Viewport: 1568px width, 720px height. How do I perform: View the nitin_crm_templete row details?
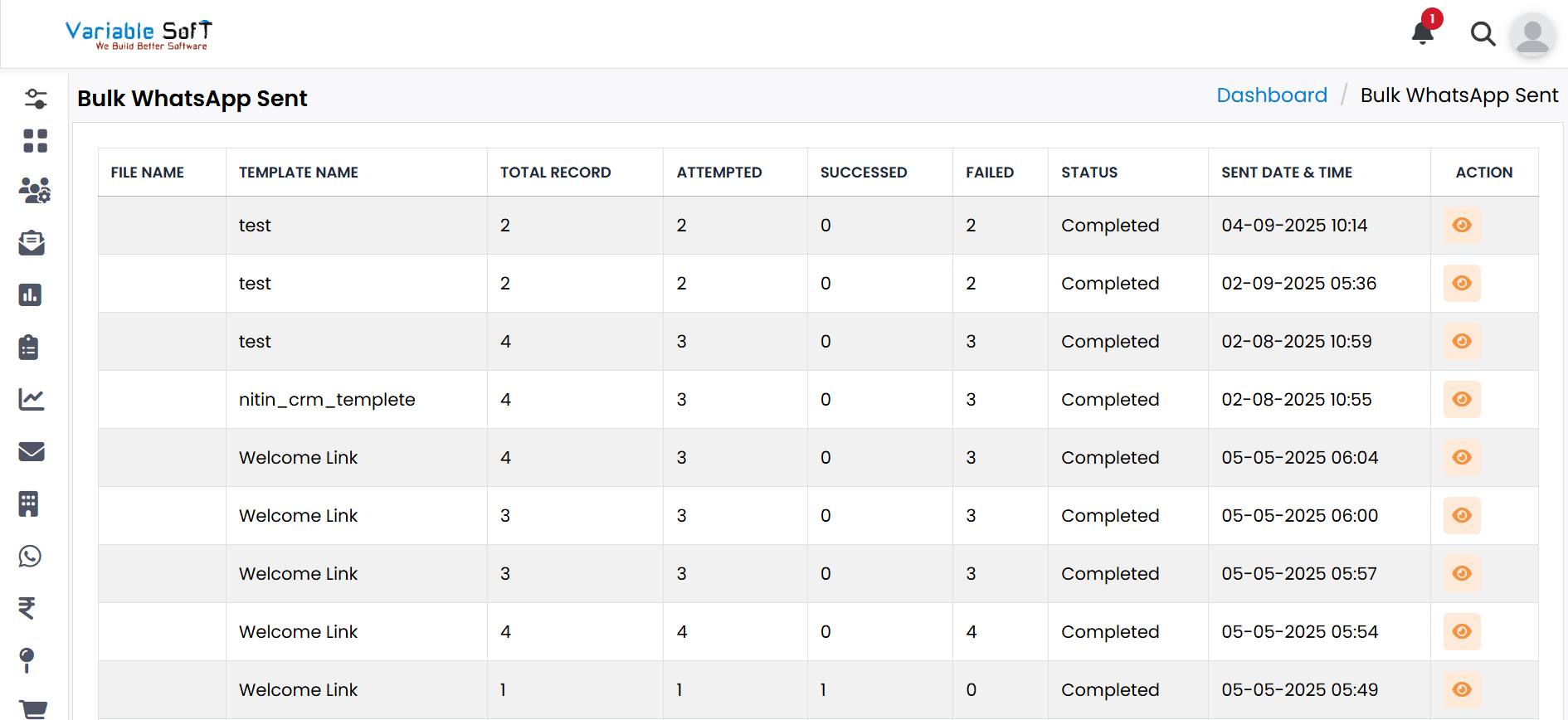coord(1462,400)
